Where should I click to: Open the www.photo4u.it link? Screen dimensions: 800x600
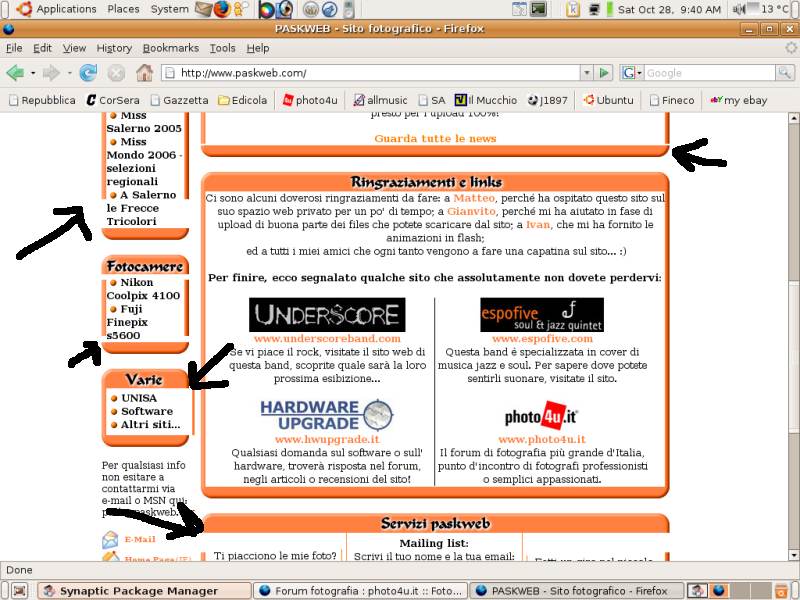coord(542,439)
